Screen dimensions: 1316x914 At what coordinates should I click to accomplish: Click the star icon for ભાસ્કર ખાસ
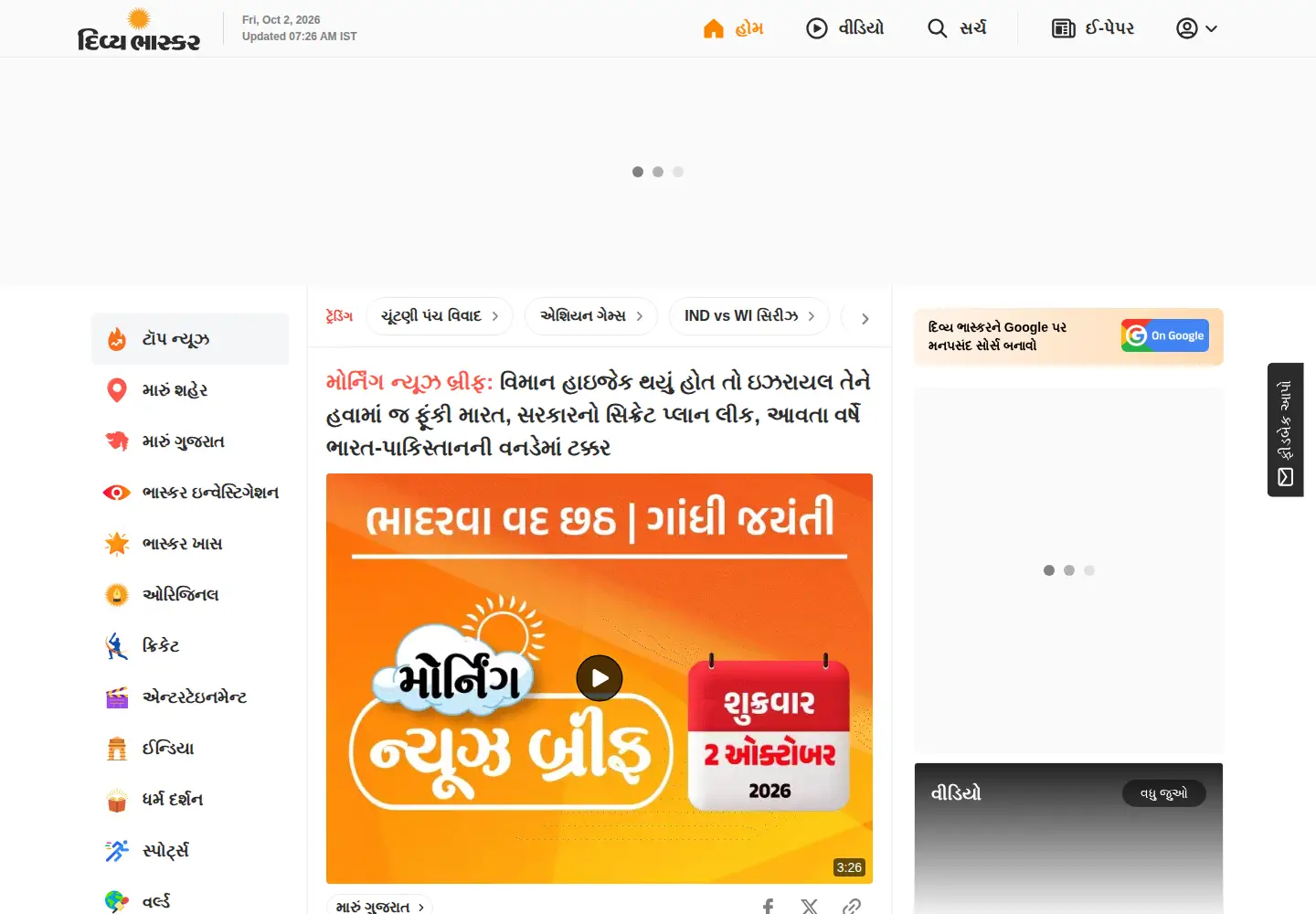(117, 544)
